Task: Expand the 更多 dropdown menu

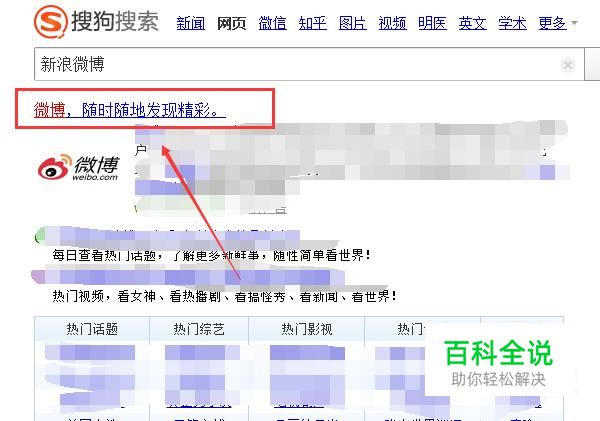Action: 557,24
